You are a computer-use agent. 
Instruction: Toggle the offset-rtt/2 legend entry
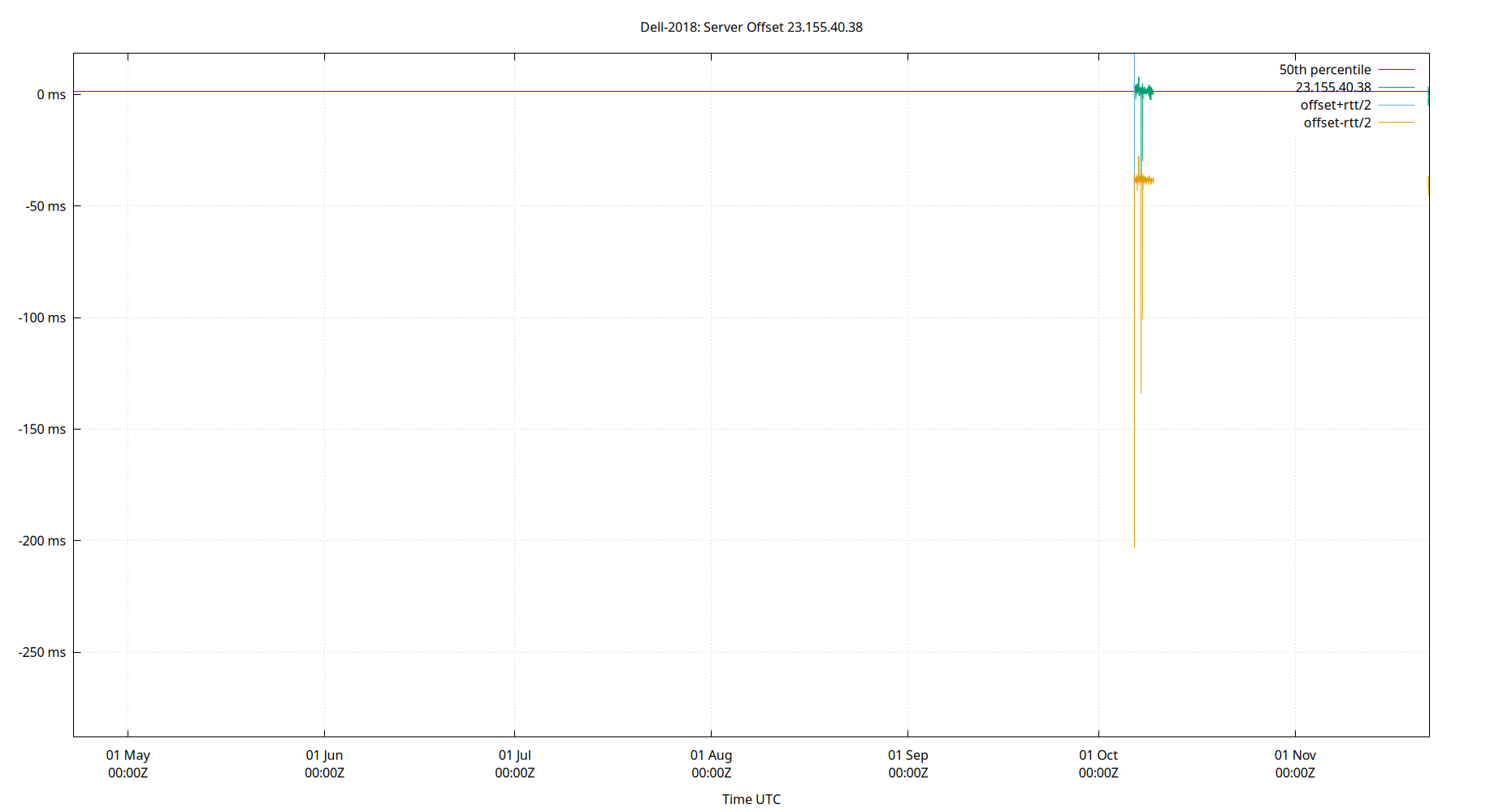click(1336, 123)
